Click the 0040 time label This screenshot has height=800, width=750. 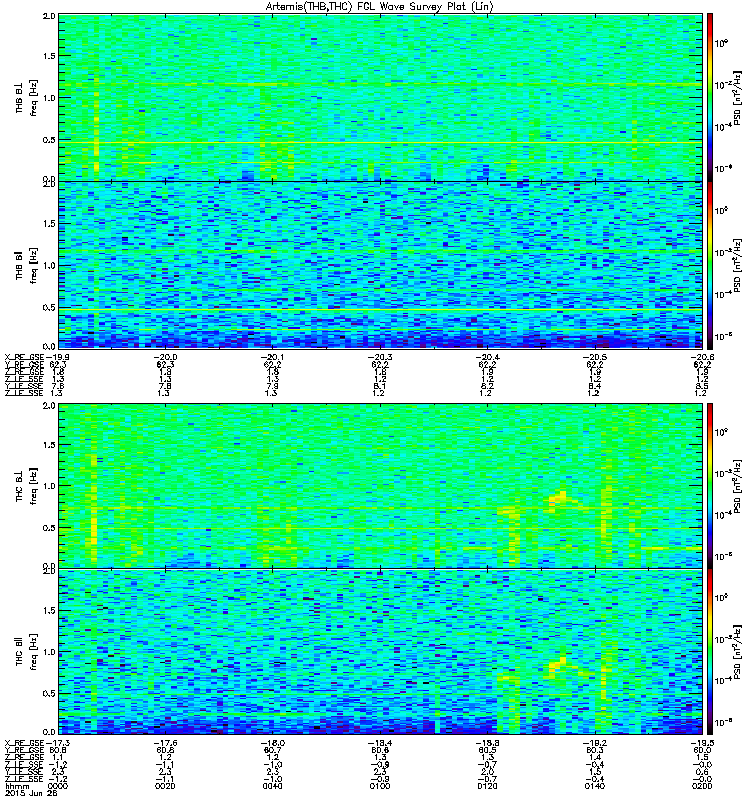click(272, 786)
